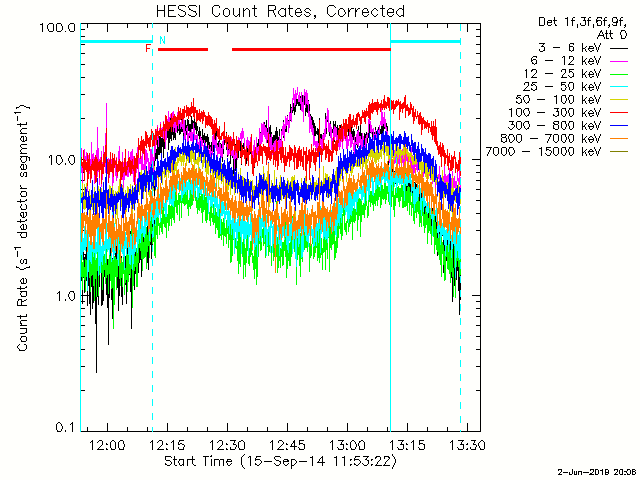Click the red legend line for 100-300 keV
The image size is (640, 480).
tap(619, 113)
